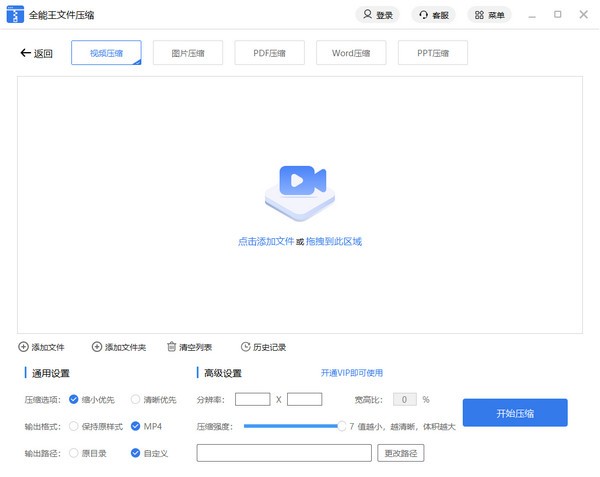Open the Word压缩 tab
This screenshot has height=477, width=600.
[x=351, y=53]
